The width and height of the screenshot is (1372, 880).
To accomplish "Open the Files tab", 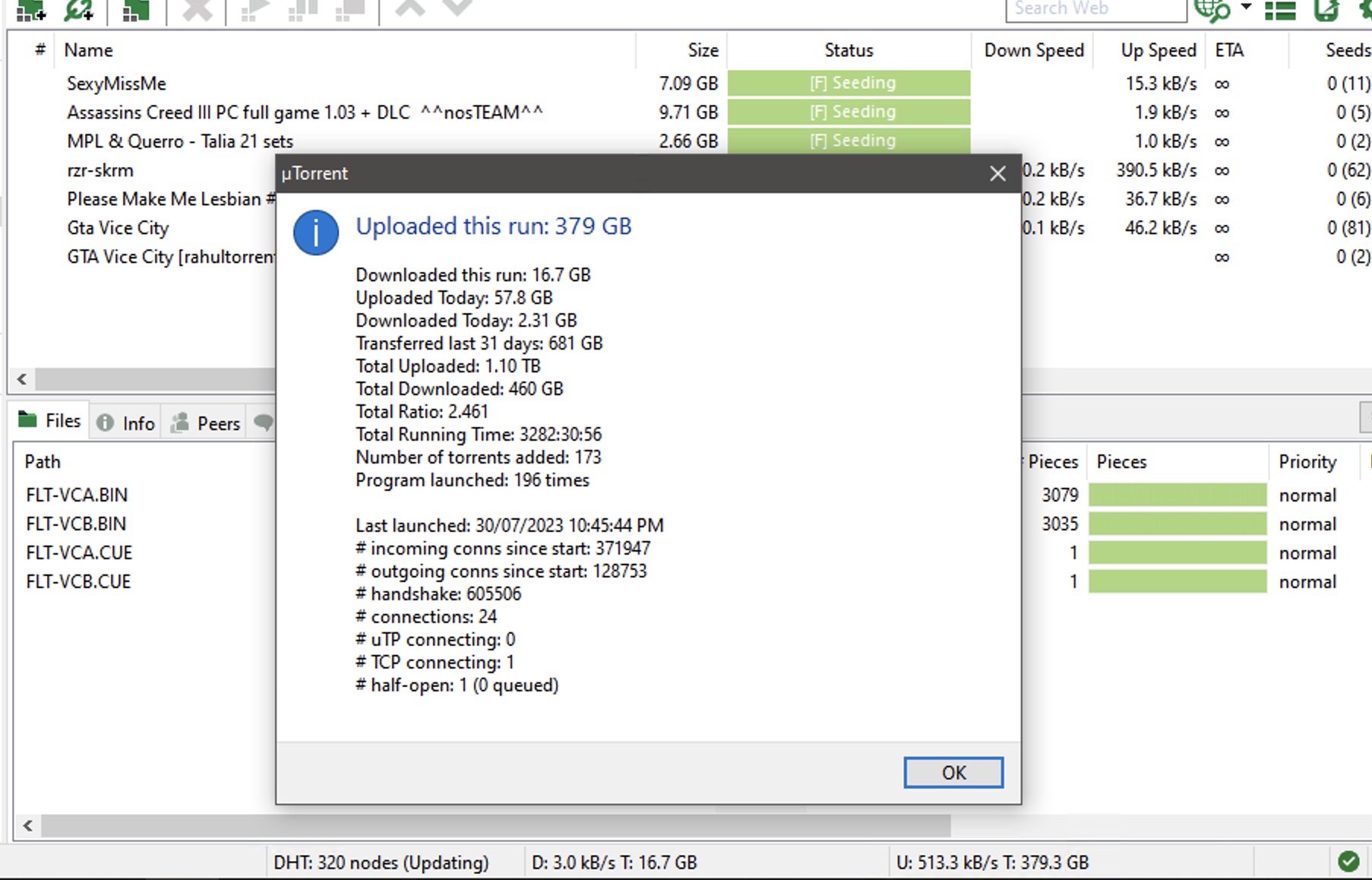I will pos(49,420).
